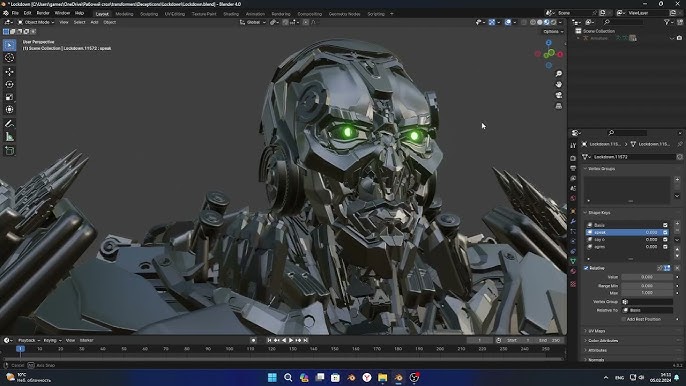Switch to the Modeling workspace tab
The height and width of the screenshot is (386, 686).
(x=124, y=14)
